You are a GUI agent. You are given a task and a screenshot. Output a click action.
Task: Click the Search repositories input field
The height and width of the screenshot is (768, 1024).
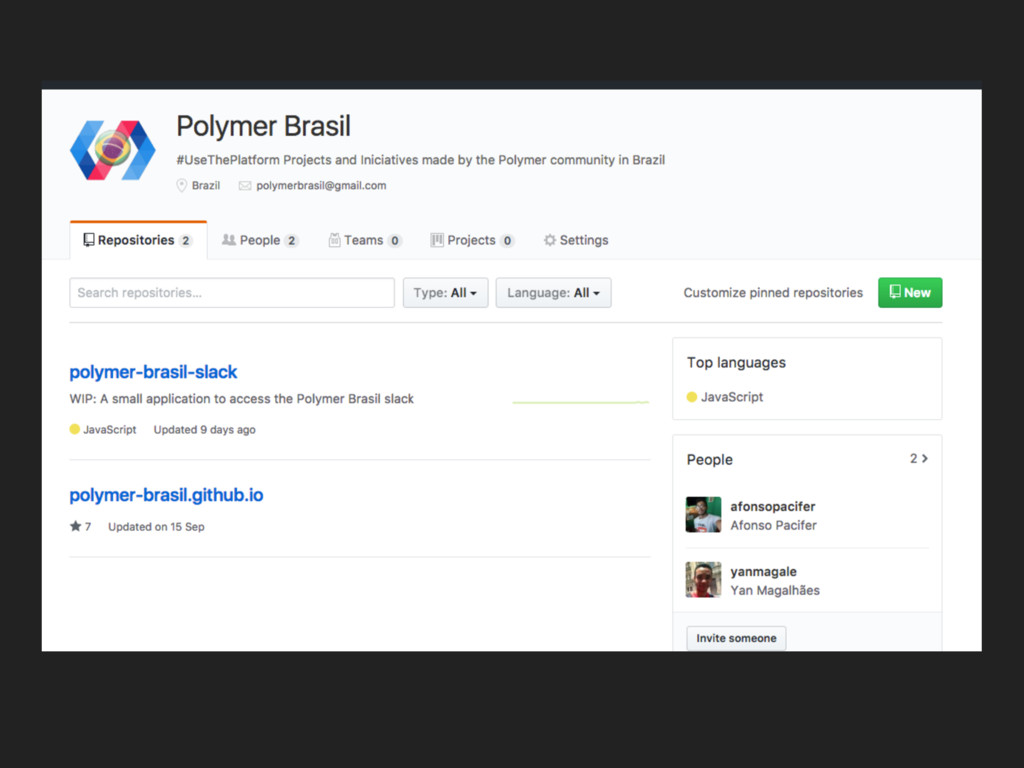point(232,293)
